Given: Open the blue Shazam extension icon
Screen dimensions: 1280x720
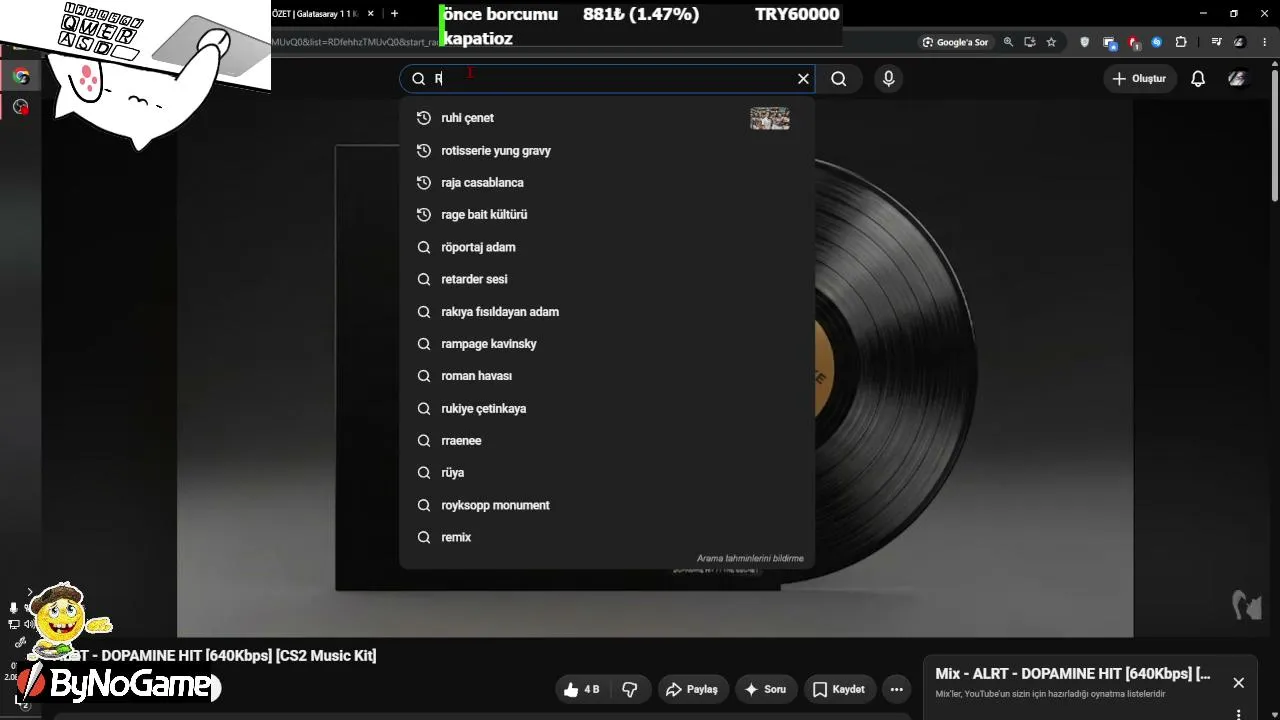Looking at the screenshot, I should tap(1157, 42).
